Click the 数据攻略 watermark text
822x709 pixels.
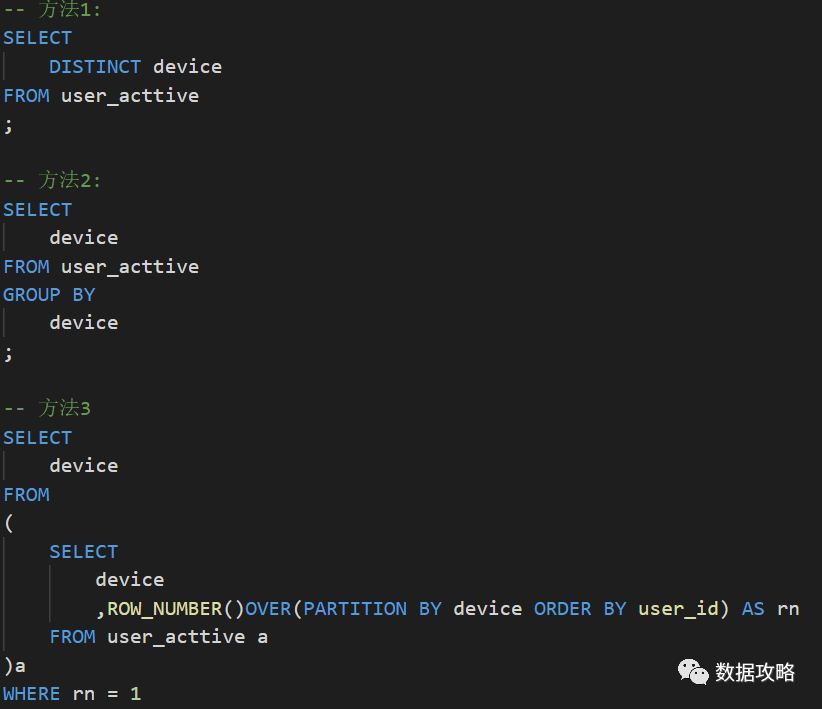click(x=755, y=672)
